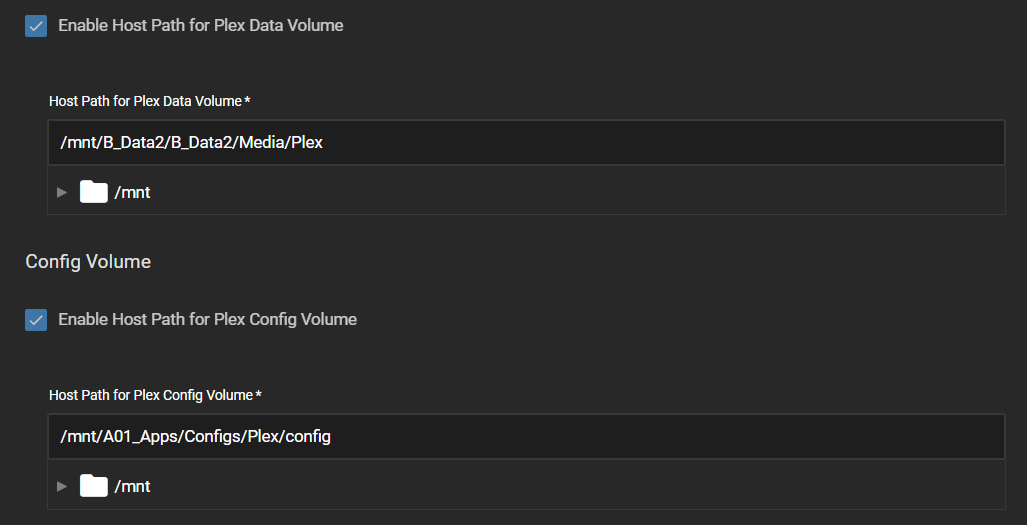Choose the /mnt text entry under Data Volume path
Viewport: 1027px width, 525px height.
[132, 192]
